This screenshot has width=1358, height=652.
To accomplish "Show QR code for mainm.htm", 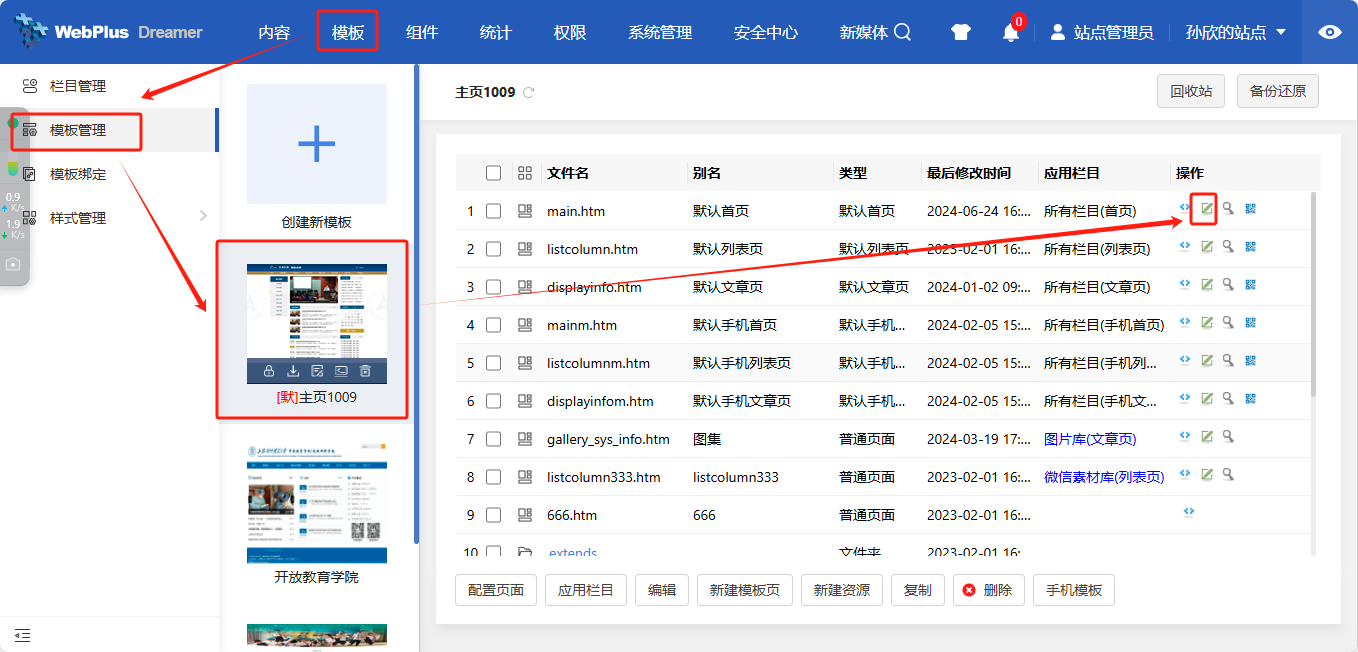I will coord(1250,323).
